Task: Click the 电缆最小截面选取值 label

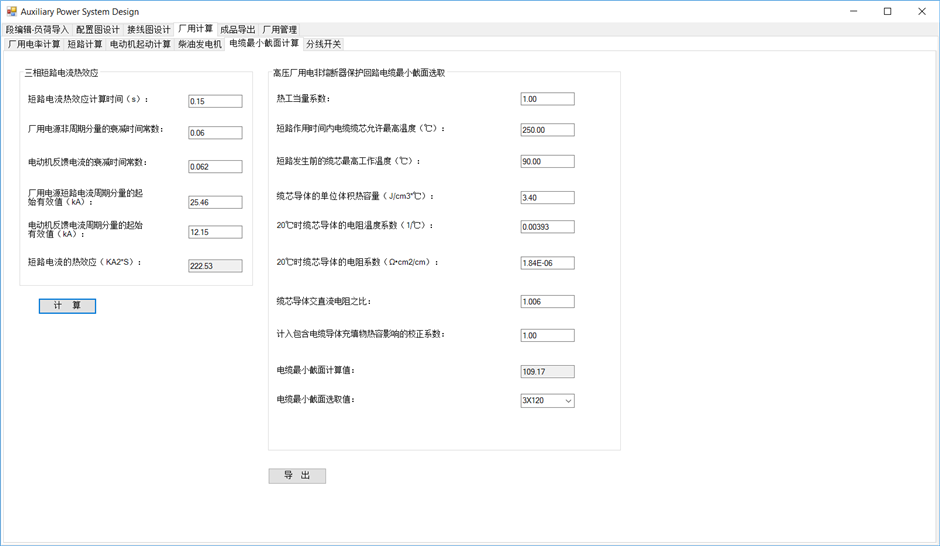Action: click(316, 399)
